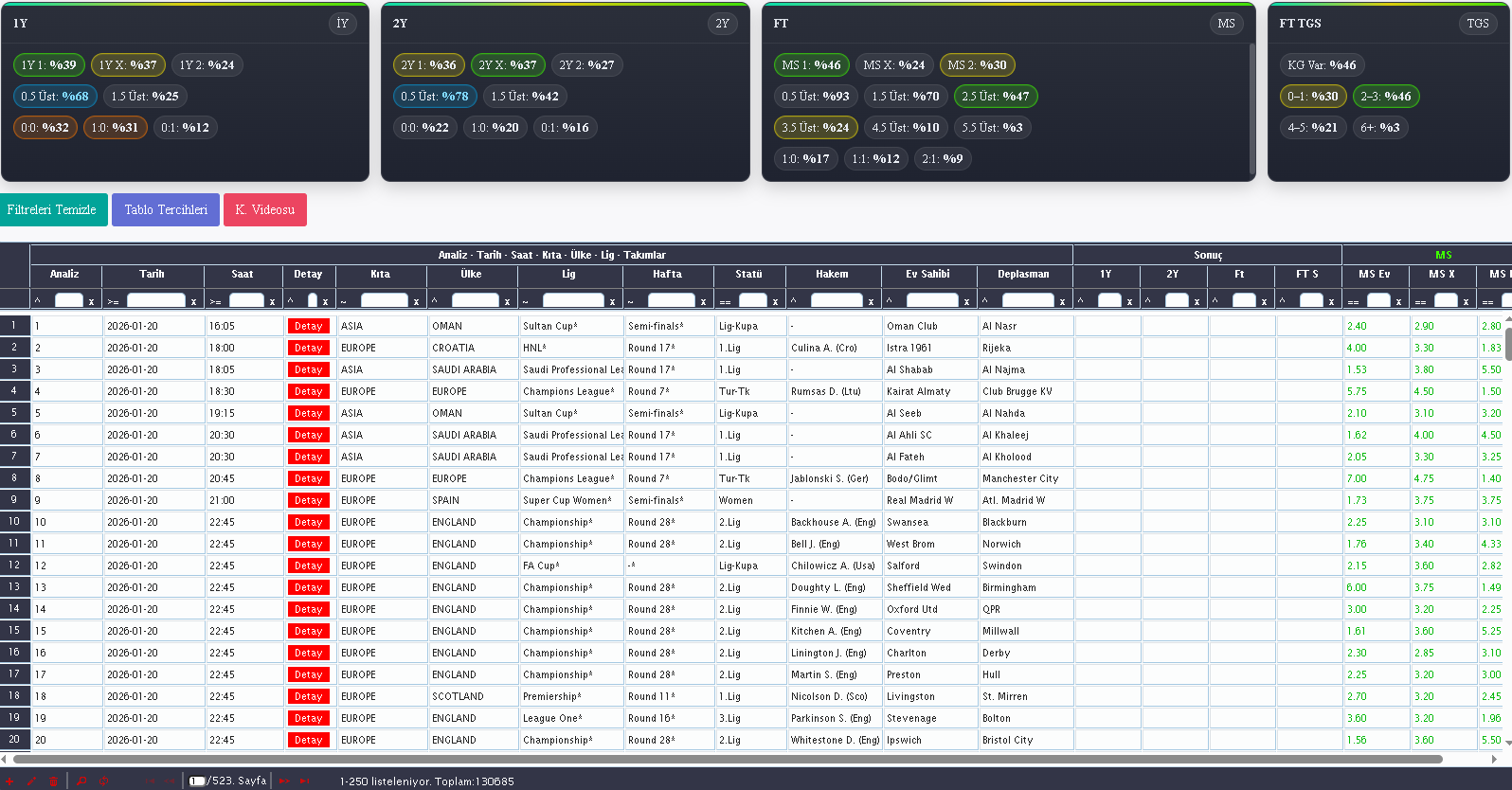Viewport: 1512px width, 790px height.
Task: Toggle the KG Var: %46 chip
Action: 1321,65
